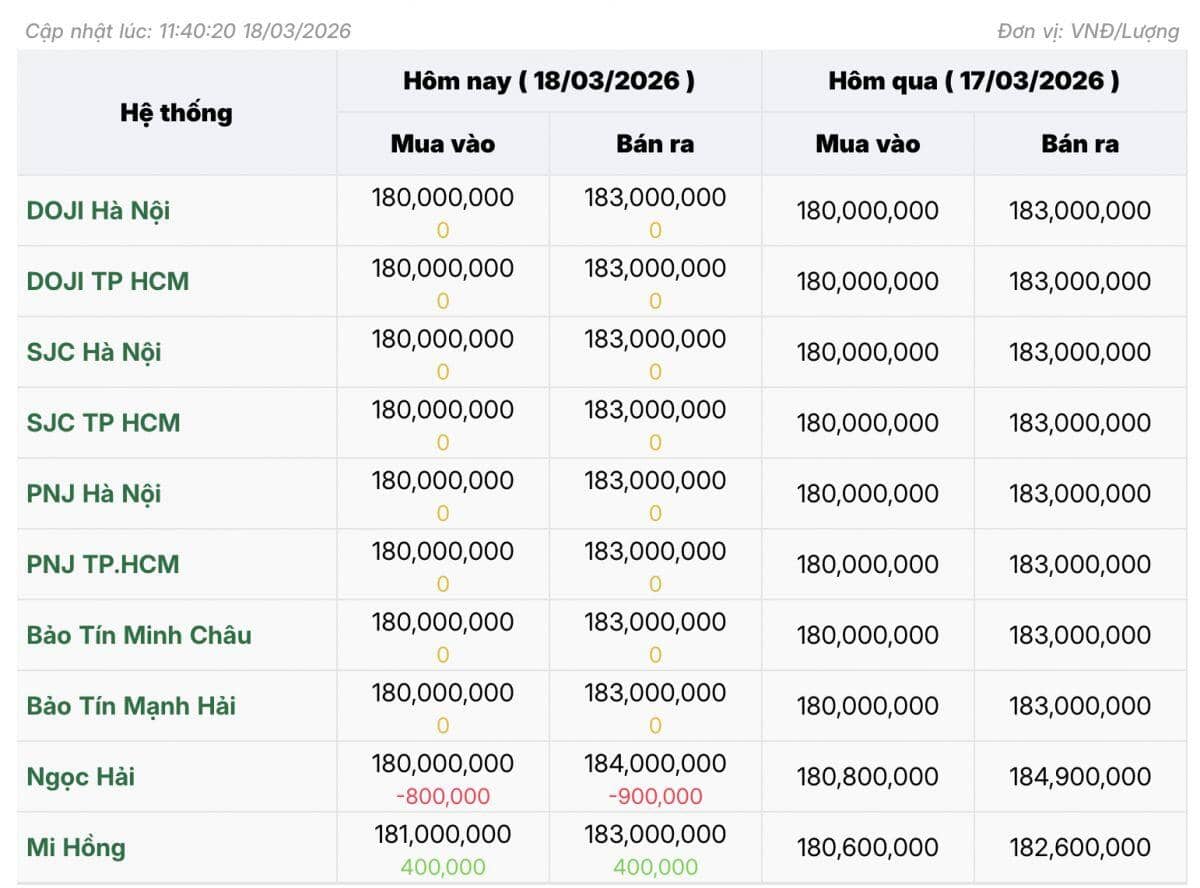Click yesterday's 184,900,000 Ngọc Hải sell price
This screenshot has width=1200, height=888.
pyautogui.click(x=1079, y=777)
